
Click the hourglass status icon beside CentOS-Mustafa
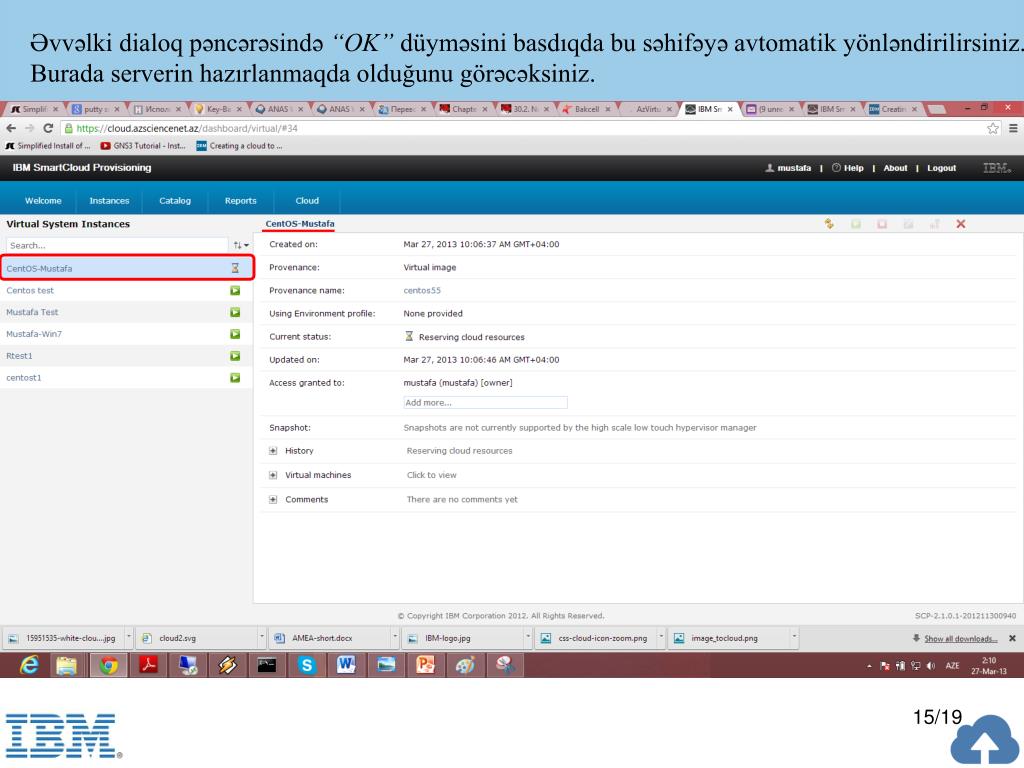click(x=235, y=268)
